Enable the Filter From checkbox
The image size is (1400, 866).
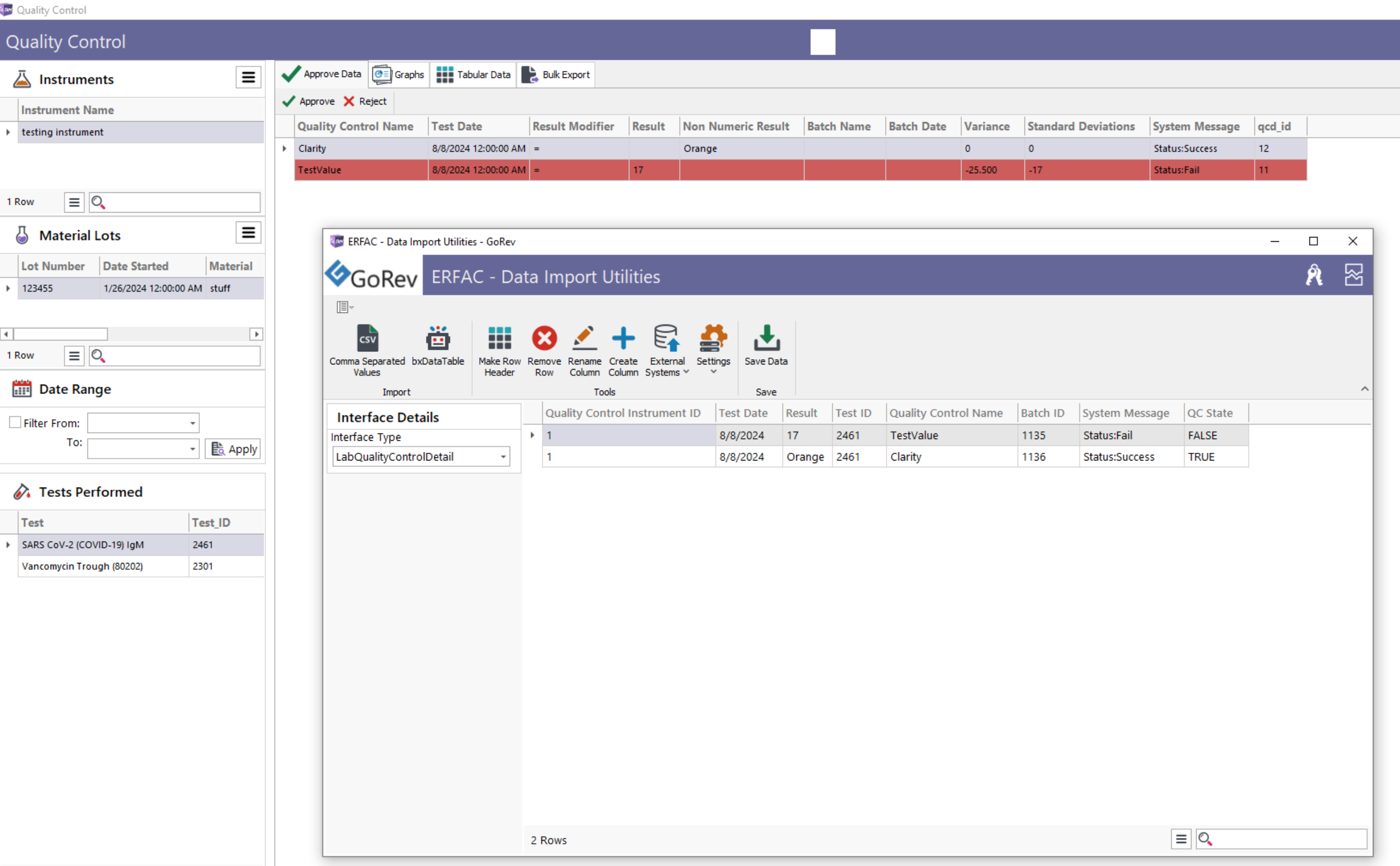coord(16,423)
